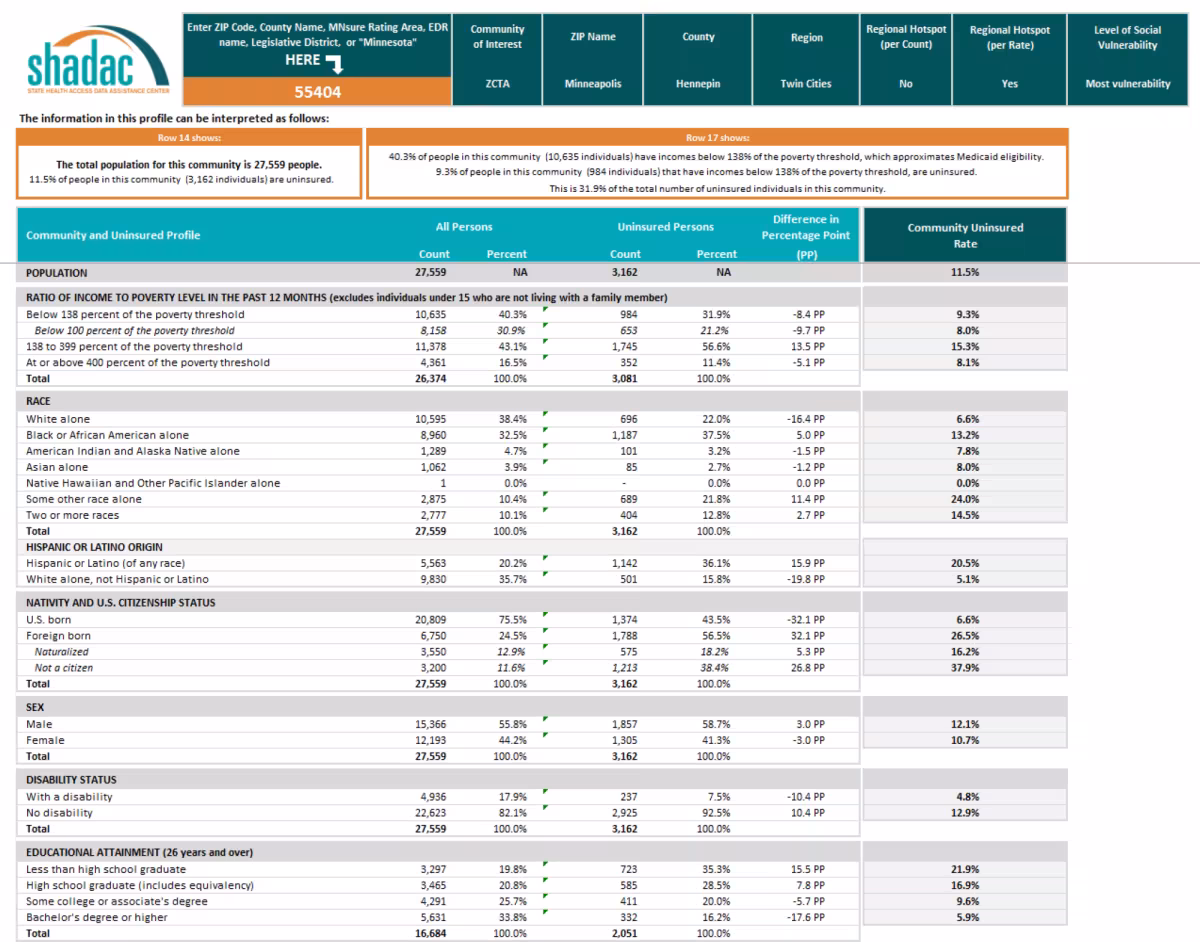The height and width of the screenshot is (942, 1200).
Task: Click the green comment marker beside 984 uninsured count
Action: 545,308
